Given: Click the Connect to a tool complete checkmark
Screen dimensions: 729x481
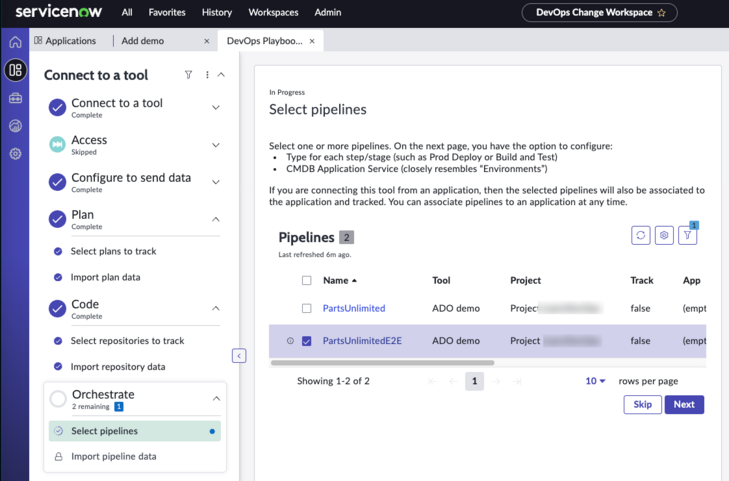Looking at the screenshot, I should pos(58,107).
